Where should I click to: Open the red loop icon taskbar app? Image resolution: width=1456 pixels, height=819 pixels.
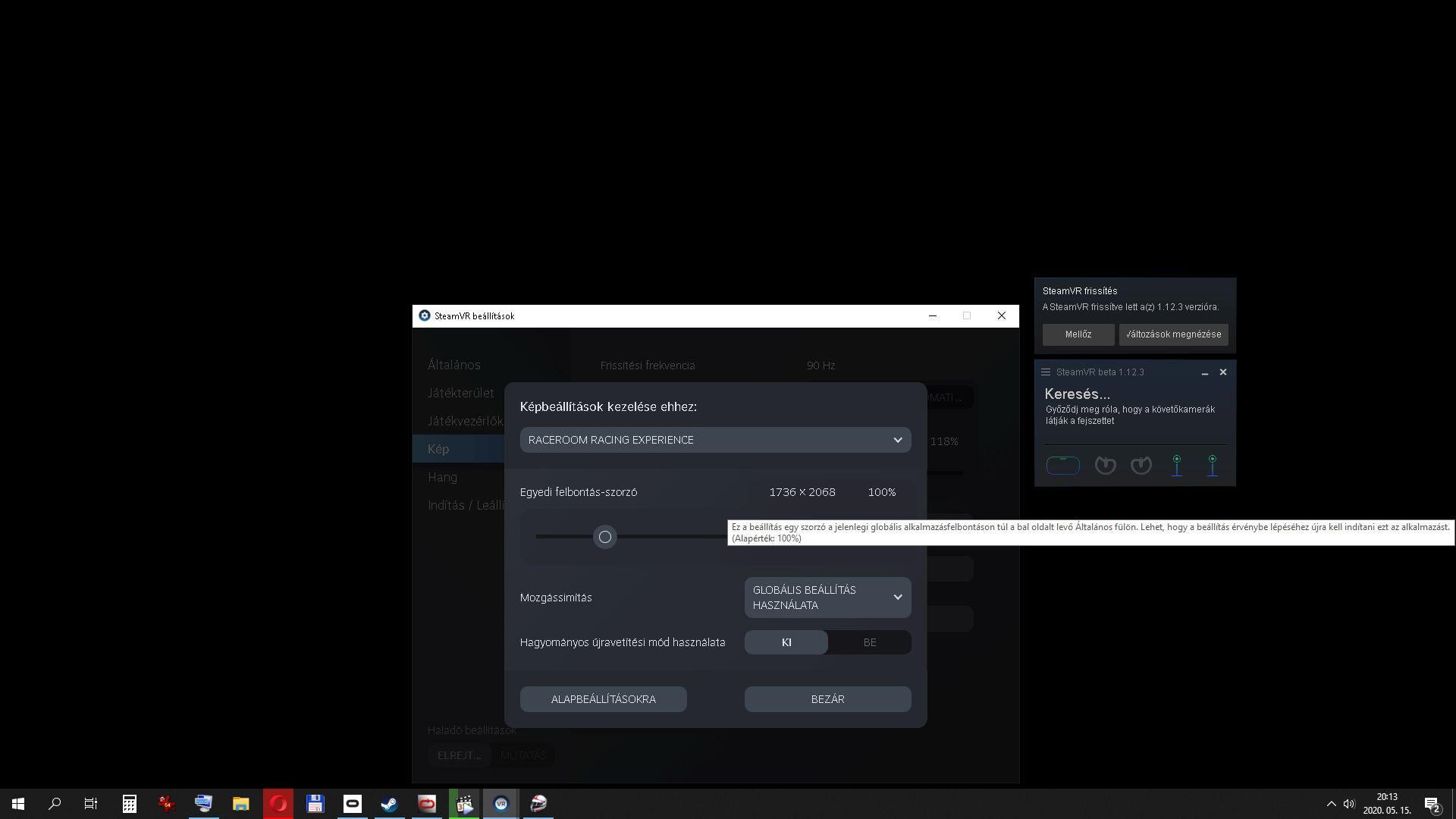click(427, 804)
